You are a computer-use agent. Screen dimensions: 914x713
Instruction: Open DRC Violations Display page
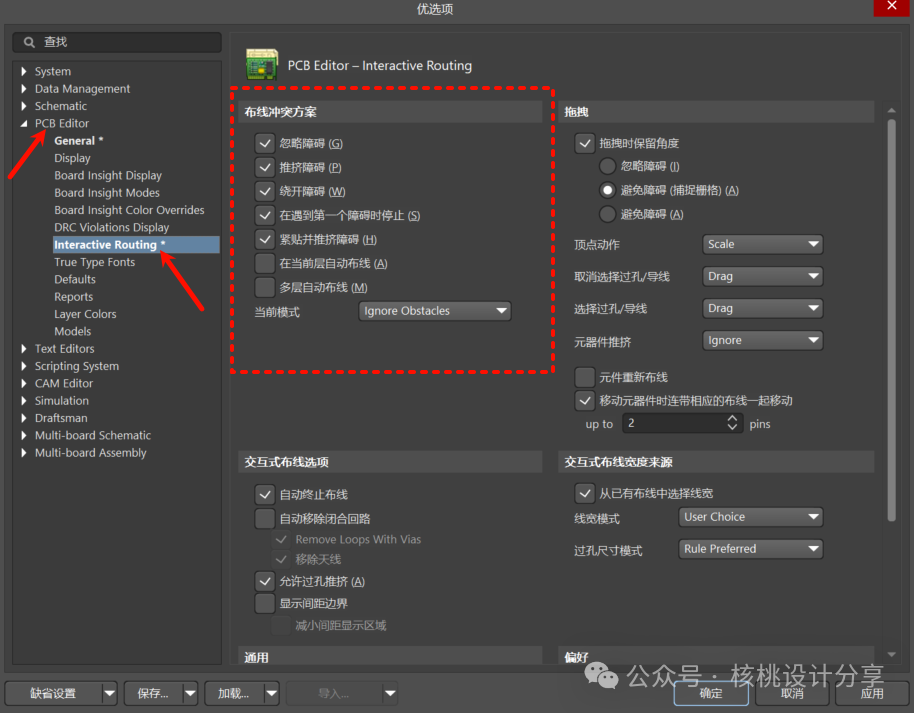[112, 227]
